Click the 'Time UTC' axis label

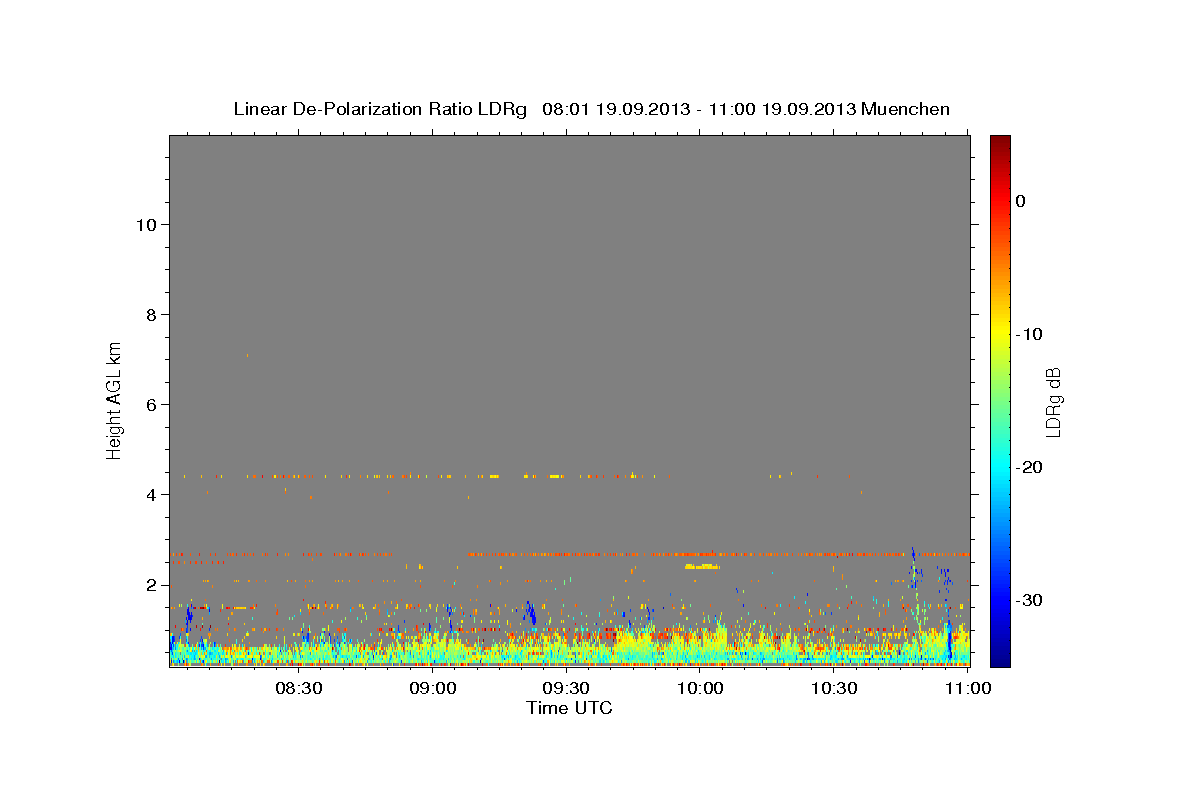coord(569,708)
